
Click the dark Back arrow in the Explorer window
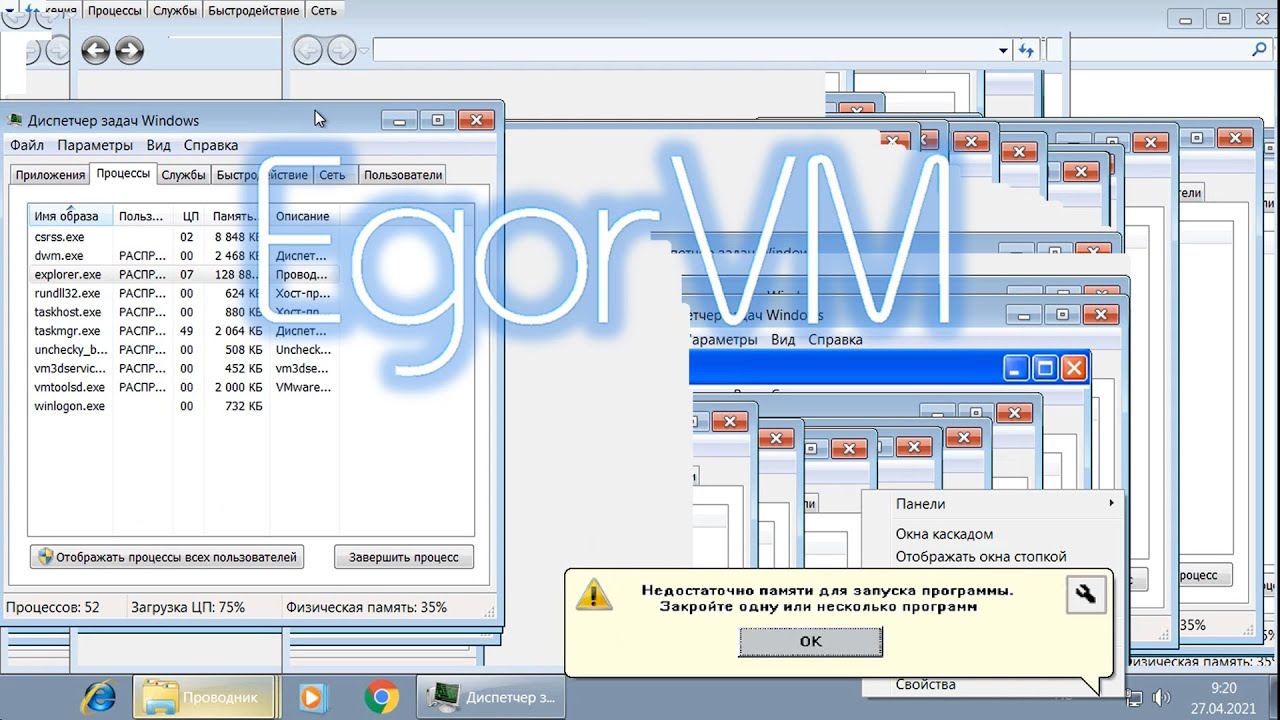(x=96, y=50)
